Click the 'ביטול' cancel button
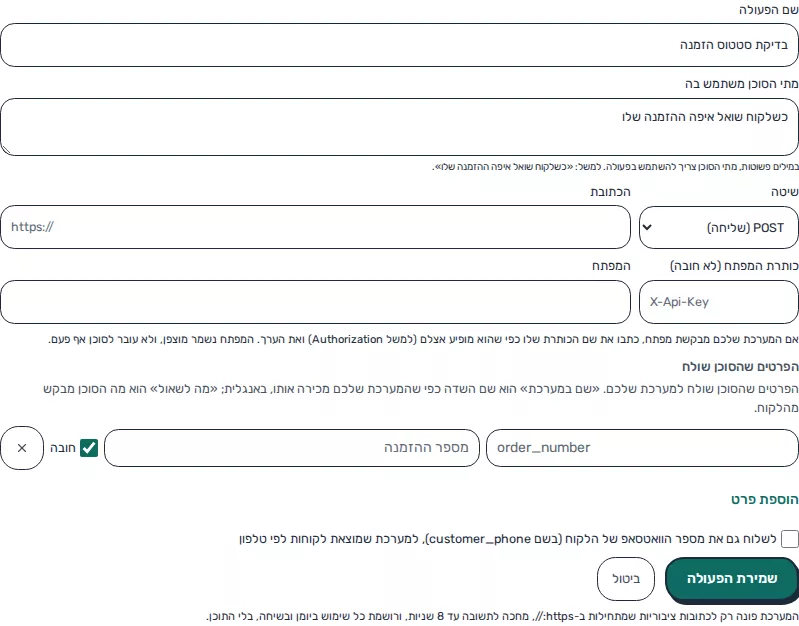799x626 pixels. pyautogui.click(x=626, y=579)
